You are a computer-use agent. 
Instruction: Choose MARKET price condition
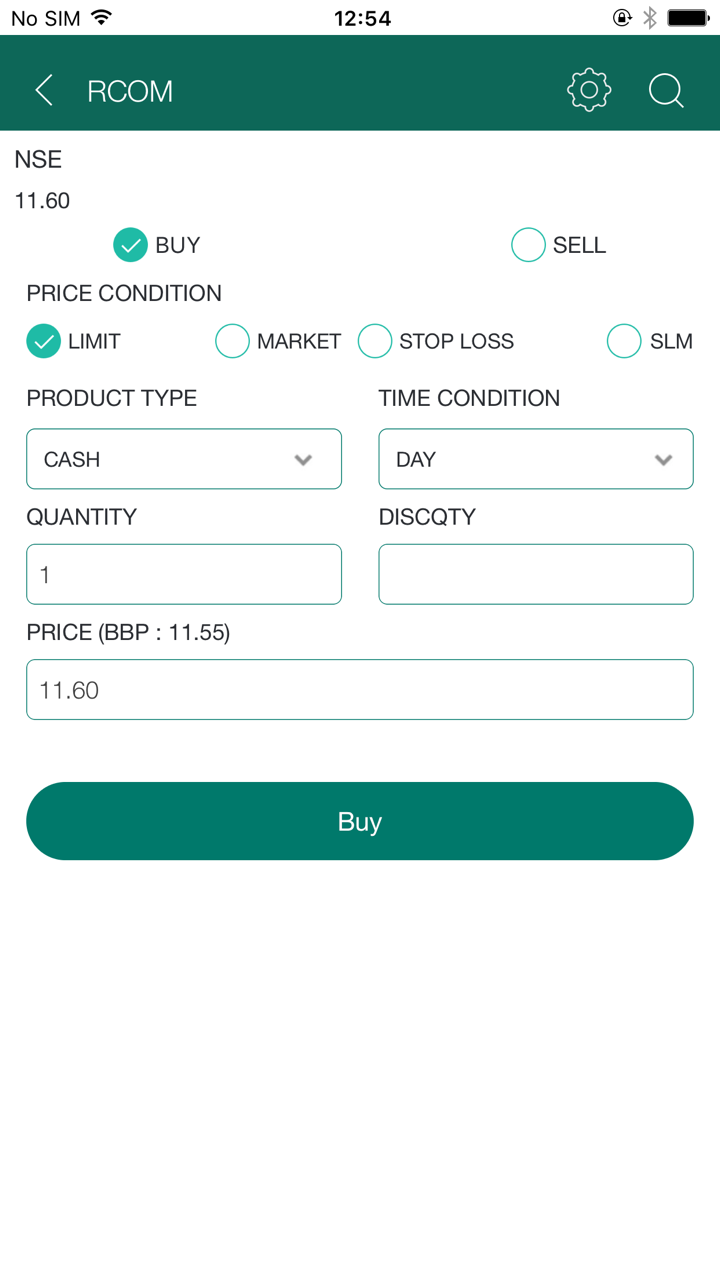(x=232, y=341)
